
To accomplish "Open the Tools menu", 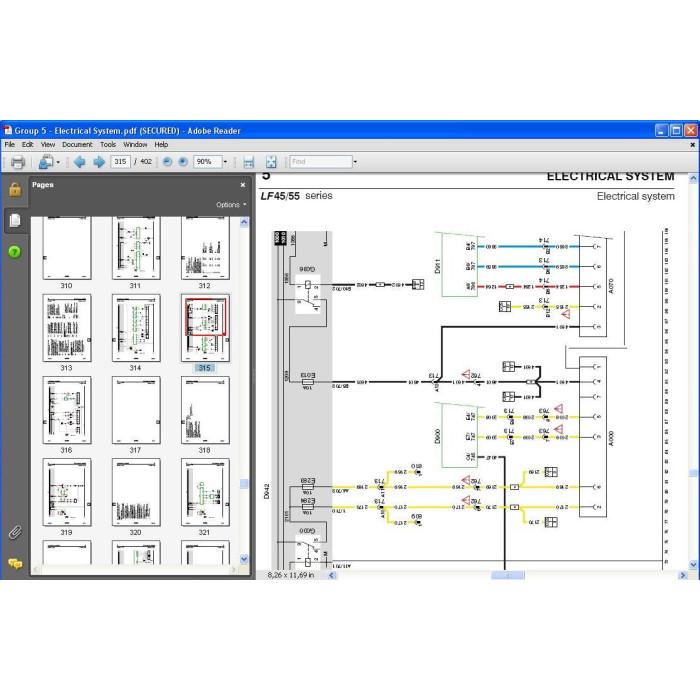I will point(108,145).
